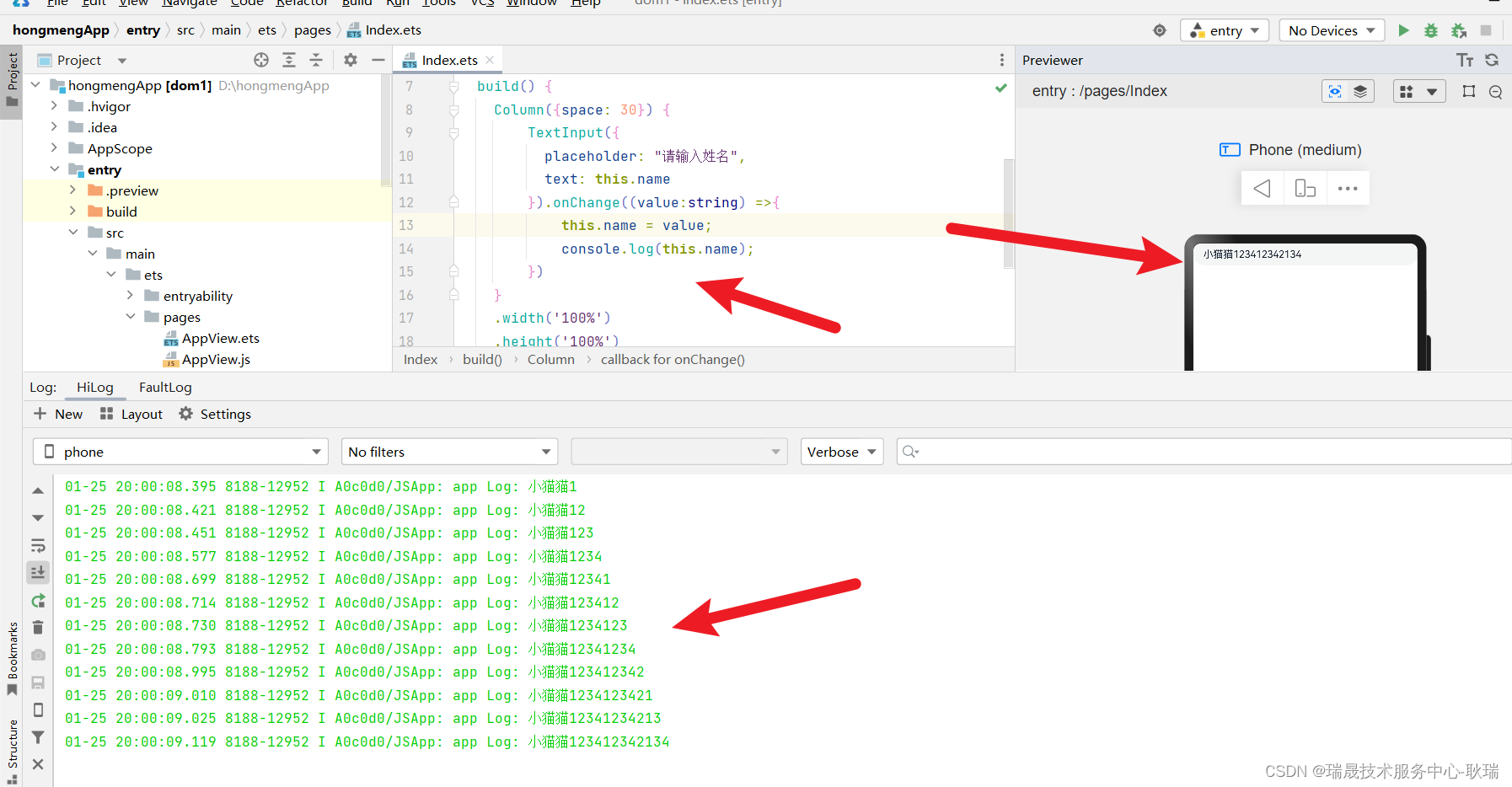This screenshot has width=1512, height=787.
Task: Close the log panel with X icon
Action: [38, 764]
